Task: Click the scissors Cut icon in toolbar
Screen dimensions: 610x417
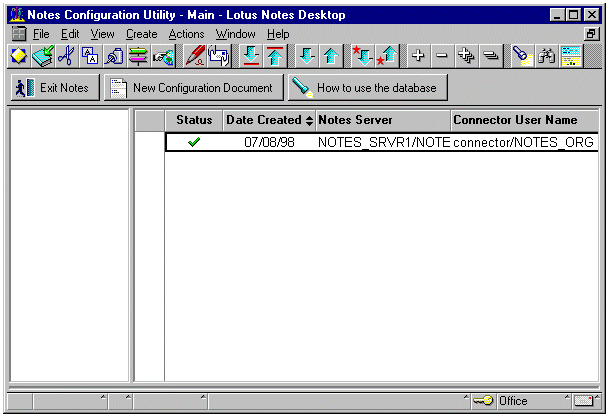Action: [65, 56]
